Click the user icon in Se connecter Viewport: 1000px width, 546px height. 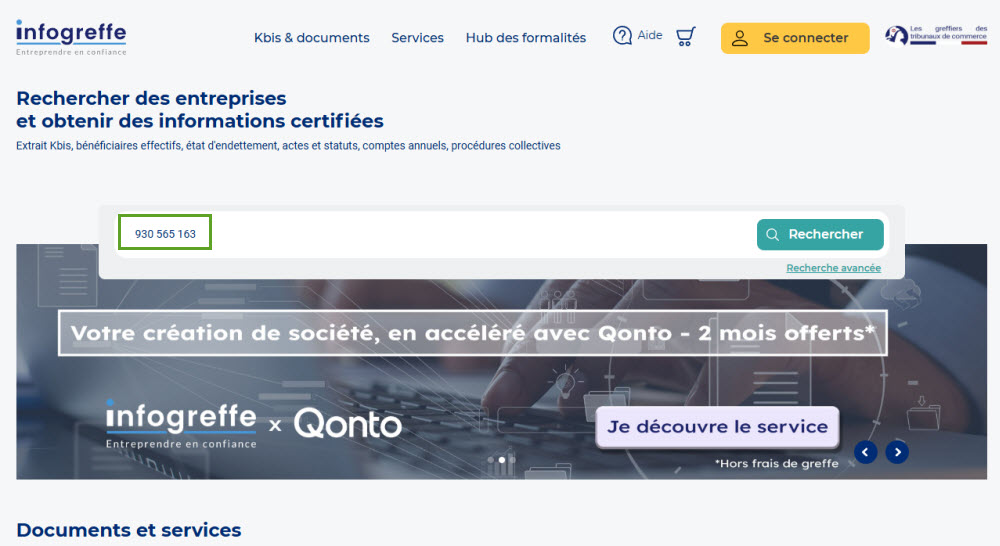[x=740, y=38]
